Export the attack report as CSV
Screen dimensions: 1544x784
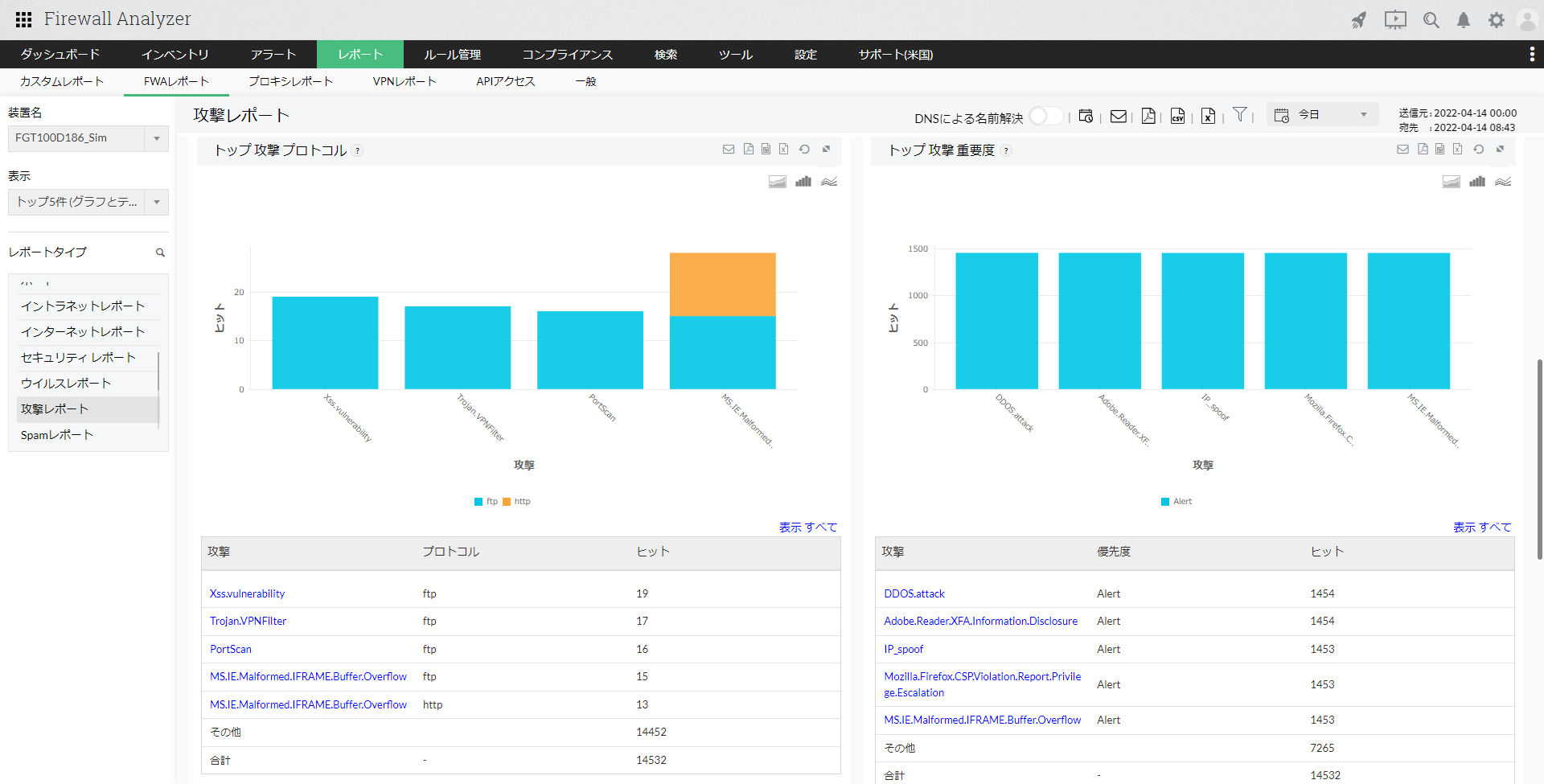1177,117
